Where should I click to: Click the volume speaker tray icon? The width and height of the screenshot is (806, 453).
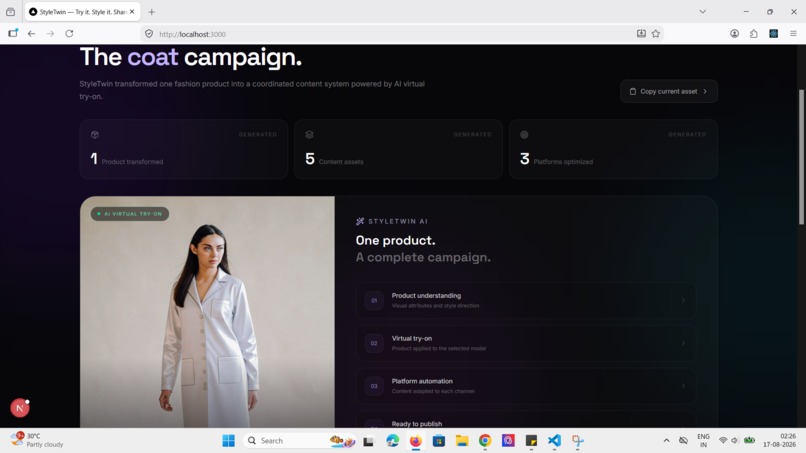point(735,441)
